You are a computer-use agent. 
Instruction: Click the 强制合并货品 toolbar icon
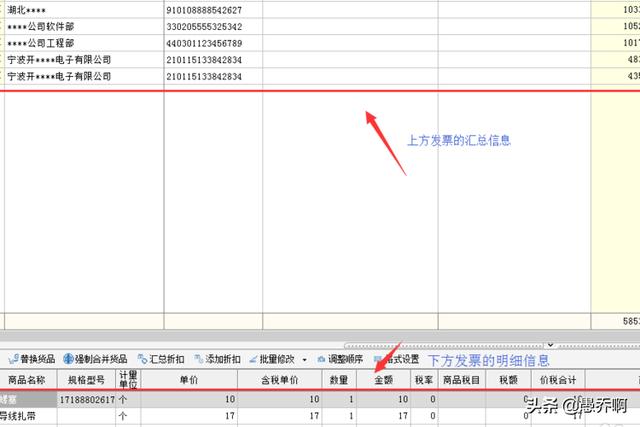[x=95, y=359]
